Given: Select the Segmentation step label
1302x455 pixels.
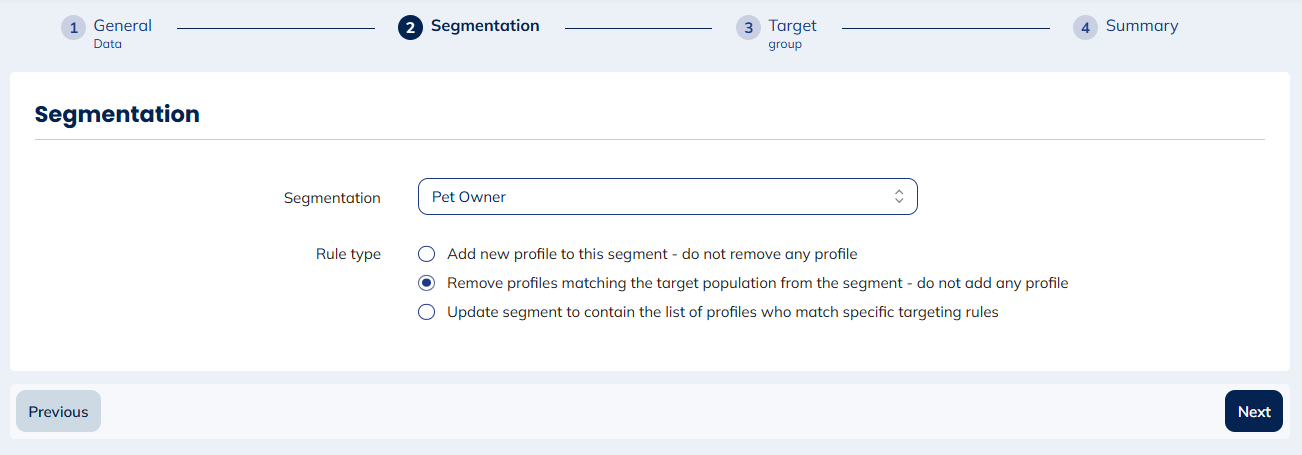Looking at the screenshot, I should click(x=484, y=26).
